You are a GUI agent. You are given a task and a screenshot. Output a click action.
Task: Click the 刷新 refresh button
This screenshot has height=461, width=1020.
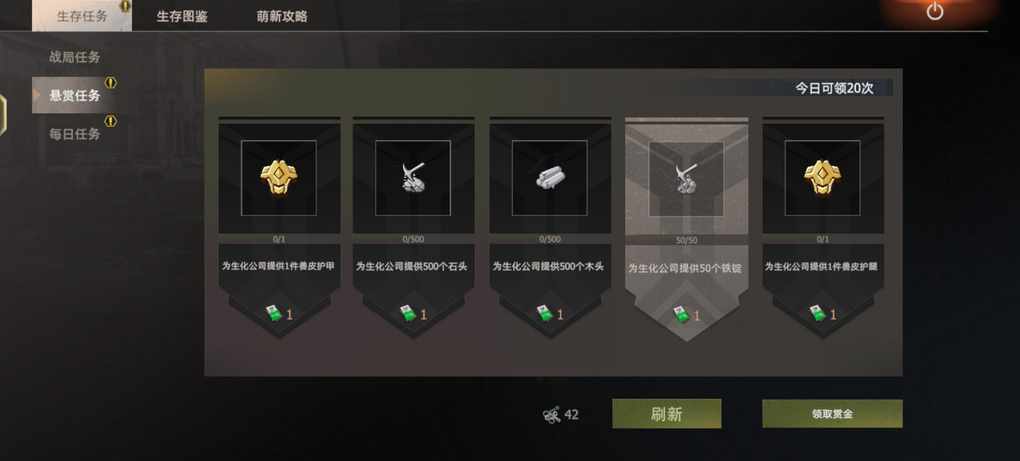(667, 414)
